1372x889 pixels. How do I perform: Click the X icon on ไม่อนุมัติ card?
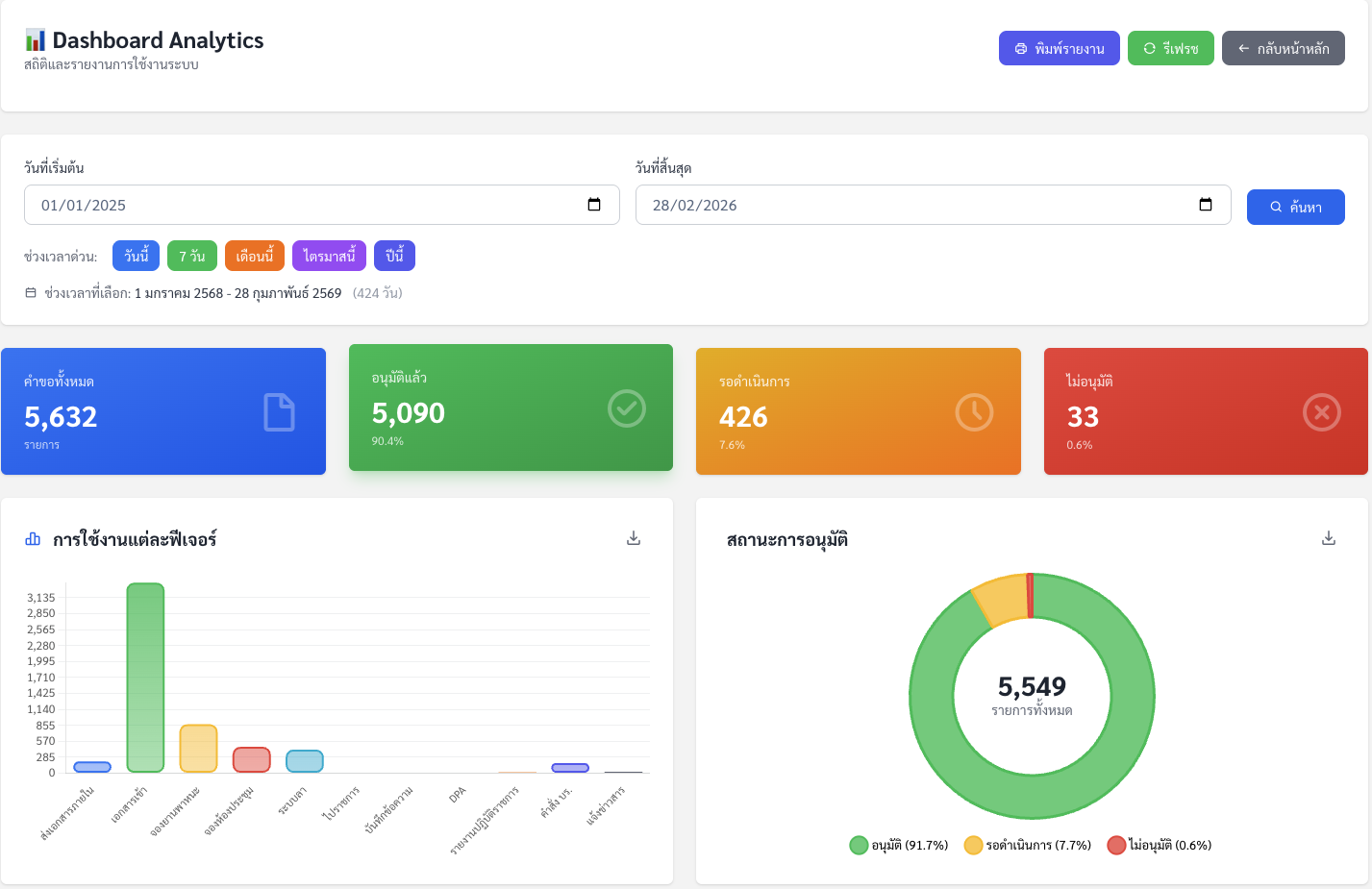pos(1322,412)
